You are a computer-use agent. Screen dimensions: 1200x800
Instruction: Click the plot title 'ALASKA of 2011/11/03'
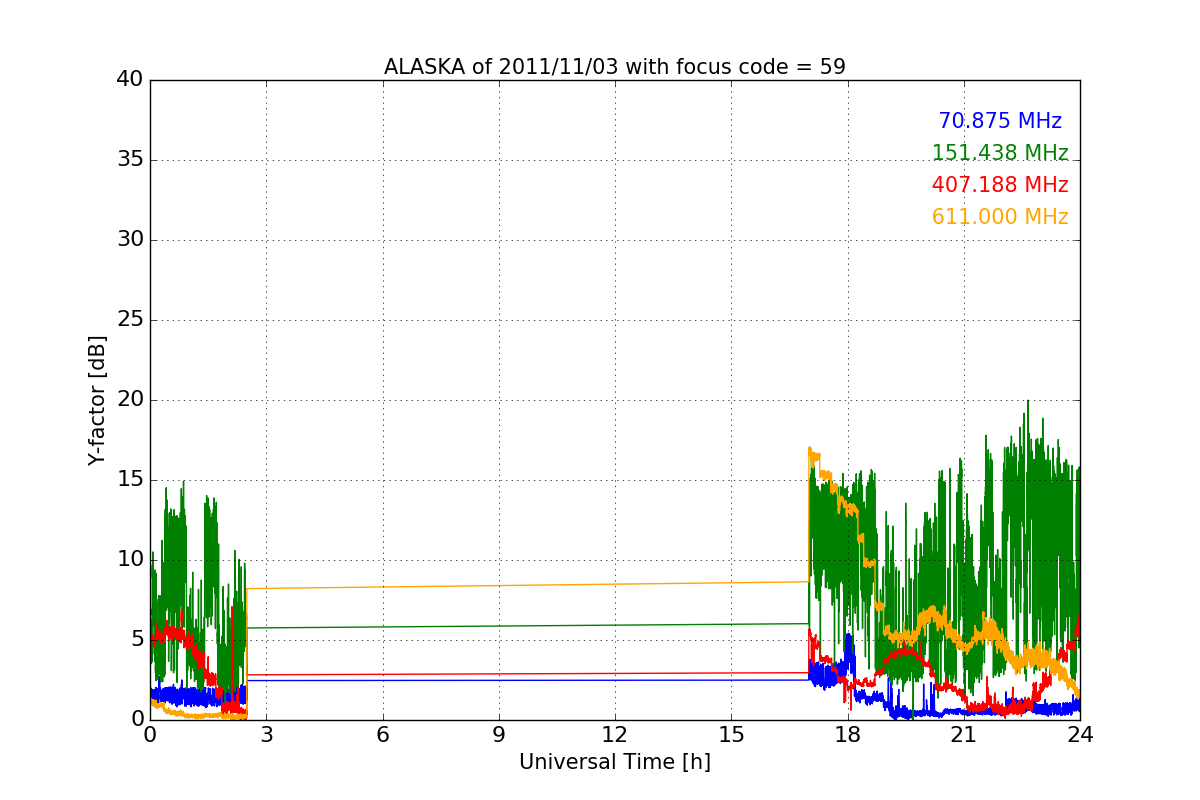point(615,67)
